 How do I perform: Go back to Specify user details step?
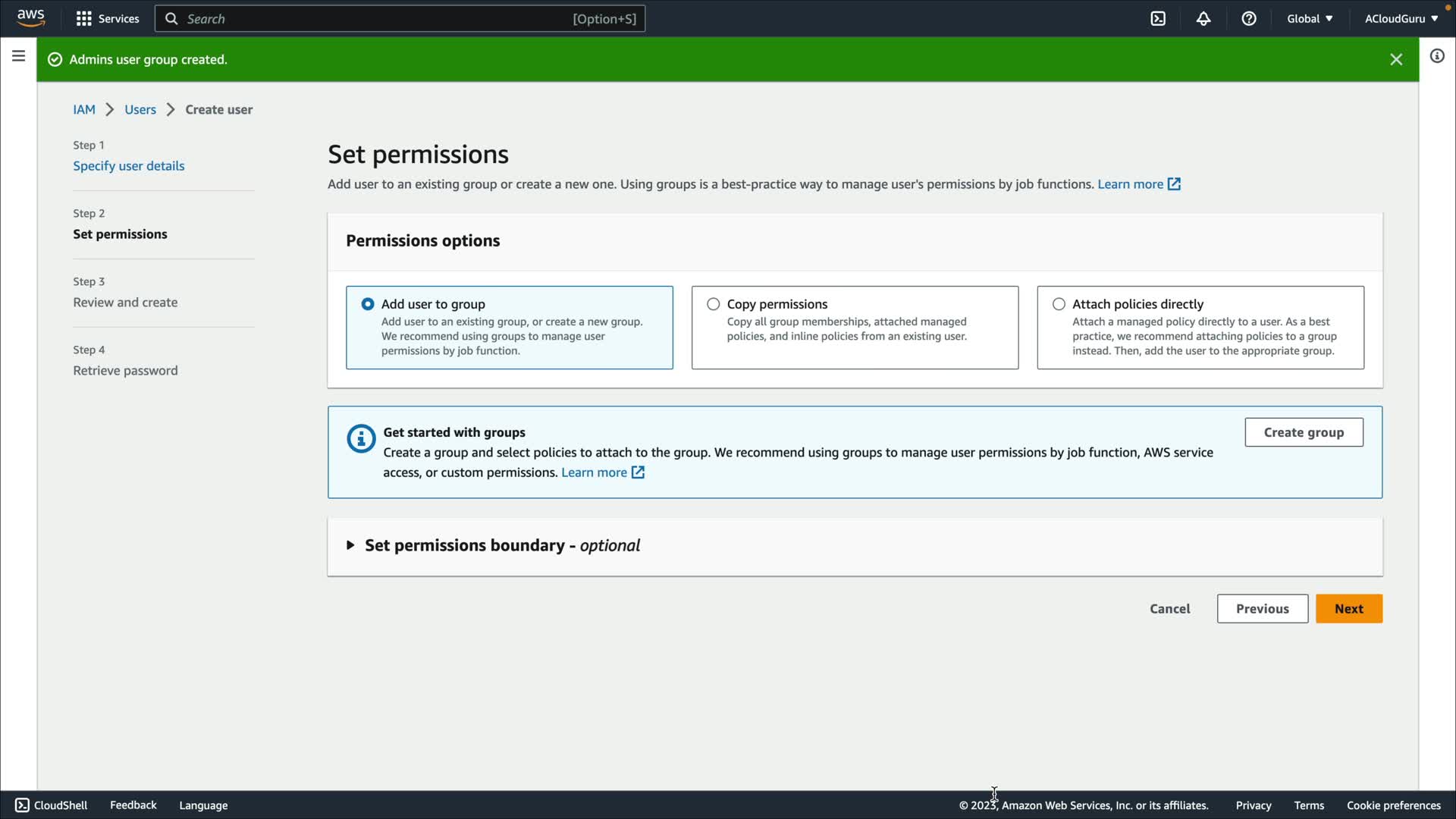click(x=128, y=165)
